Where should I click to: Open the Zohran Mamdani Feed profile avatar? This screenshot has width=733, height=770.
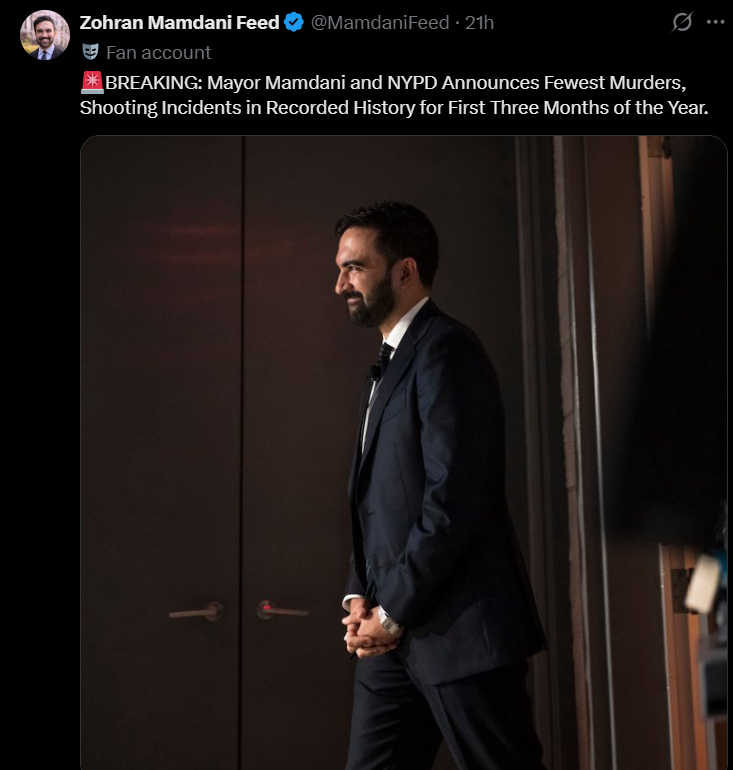click(x=45, y=35)
